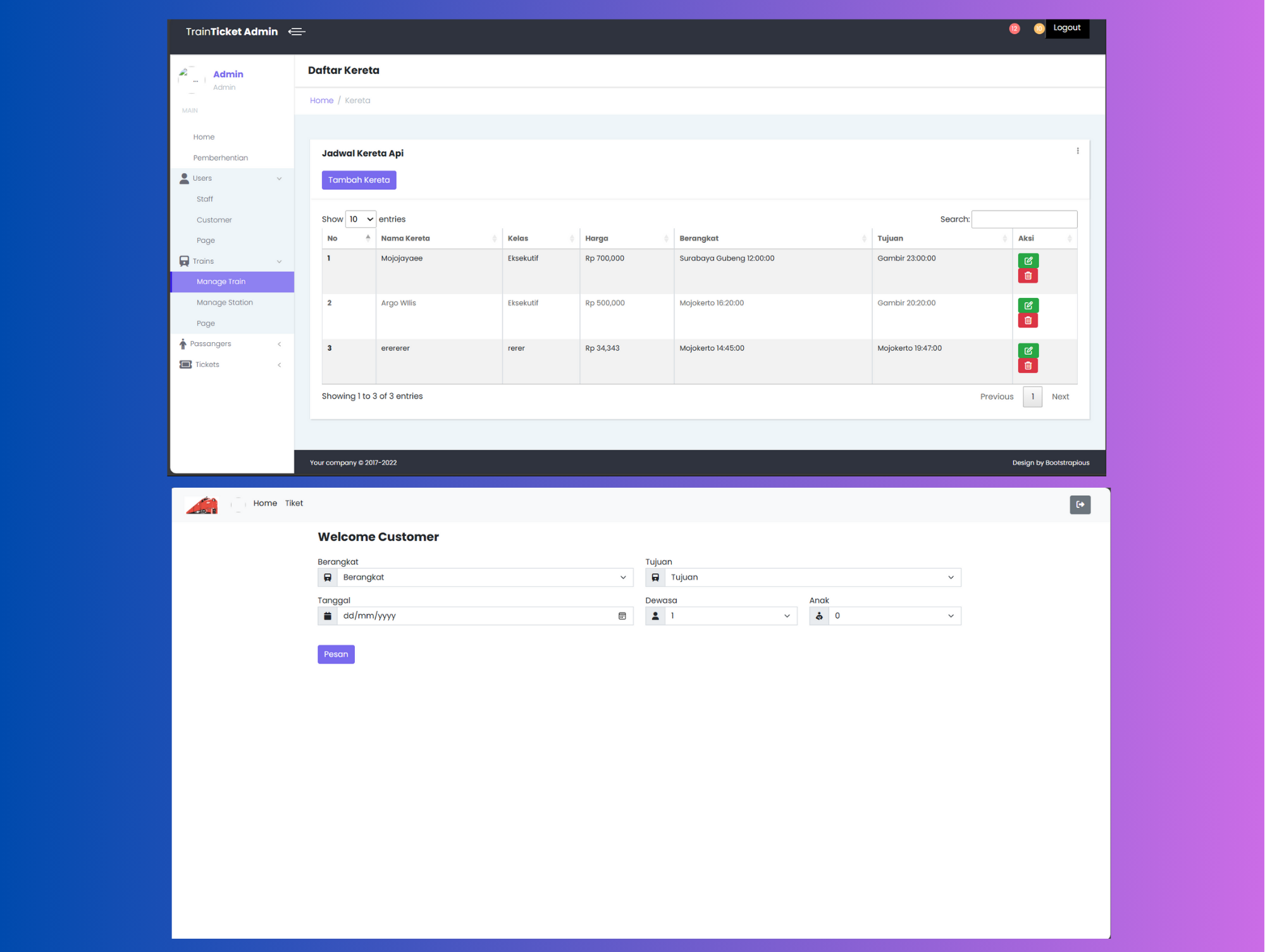The width and height of the screenshot is (1265, 952).
Task: Open Manage Station in the sidebar
Action: coord(225,303)
